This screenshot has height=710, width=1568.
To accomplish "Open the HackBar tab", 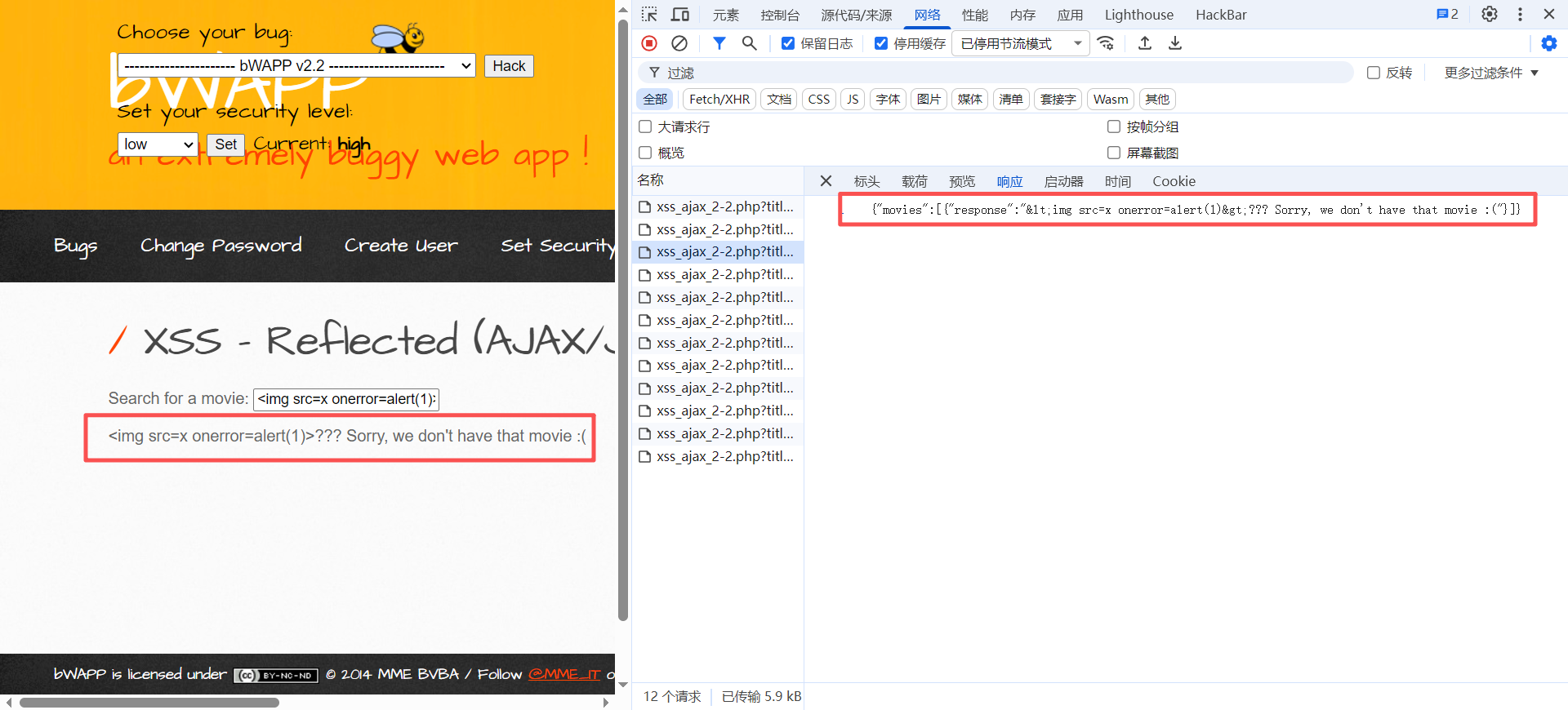I will pyautogui.click(x=1221, y=15).
